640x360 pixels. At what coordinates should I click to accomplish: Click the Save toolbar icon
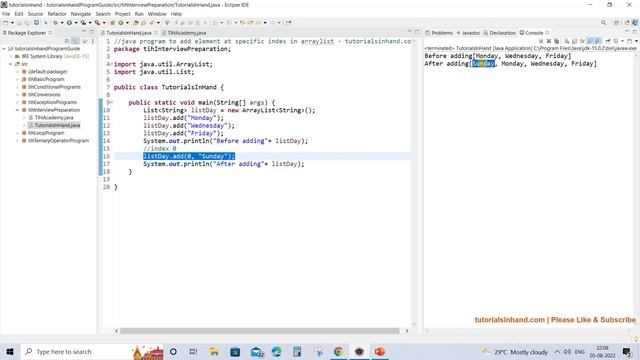coord(19,23)
